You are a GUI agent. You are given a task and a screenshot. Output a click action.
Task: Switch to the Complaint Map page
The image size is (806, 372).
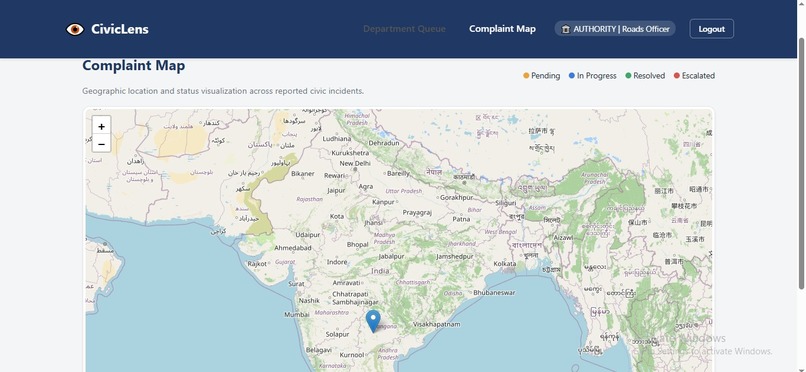click(x=502, y=29)
